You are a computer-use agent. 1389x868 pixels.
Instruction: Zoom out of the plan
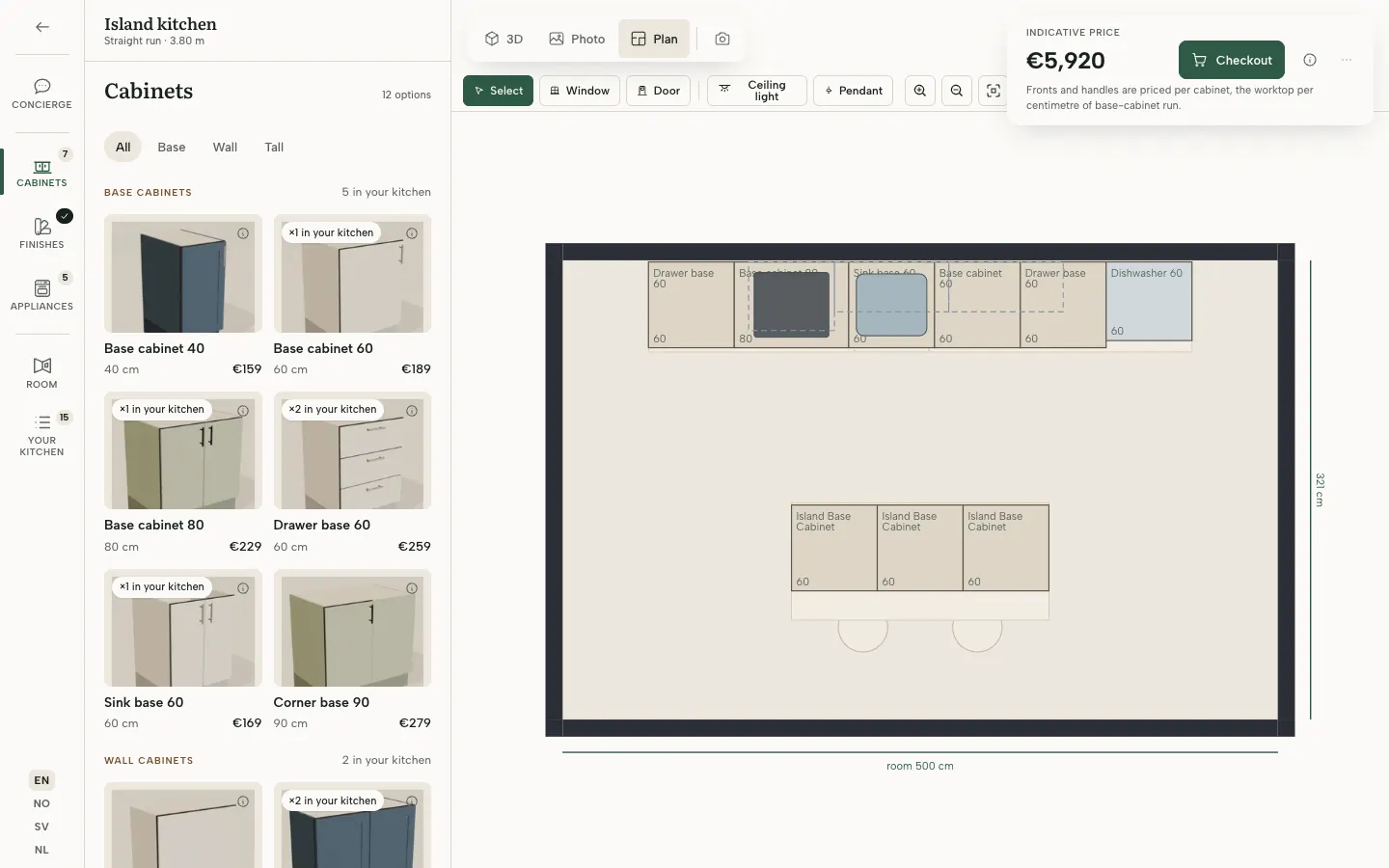click(957, 91)
